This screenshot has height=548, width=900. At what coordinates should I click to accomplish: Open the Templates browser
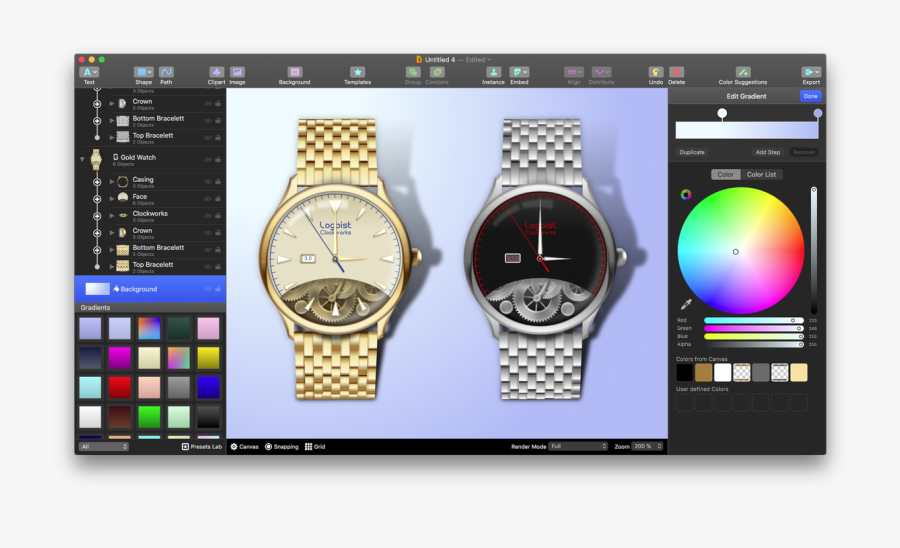click(x=357, y=72)
